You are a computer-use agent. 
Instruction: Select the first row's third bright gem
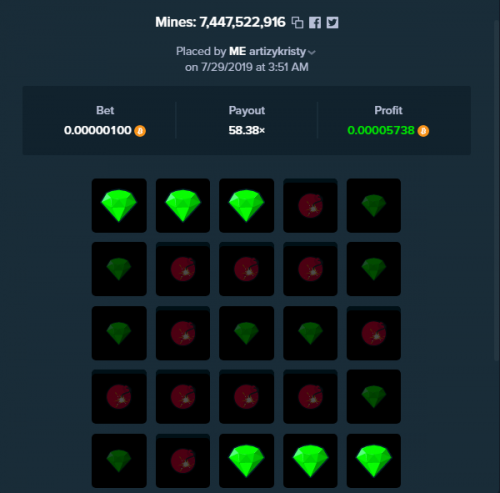[x=246, y=205]
